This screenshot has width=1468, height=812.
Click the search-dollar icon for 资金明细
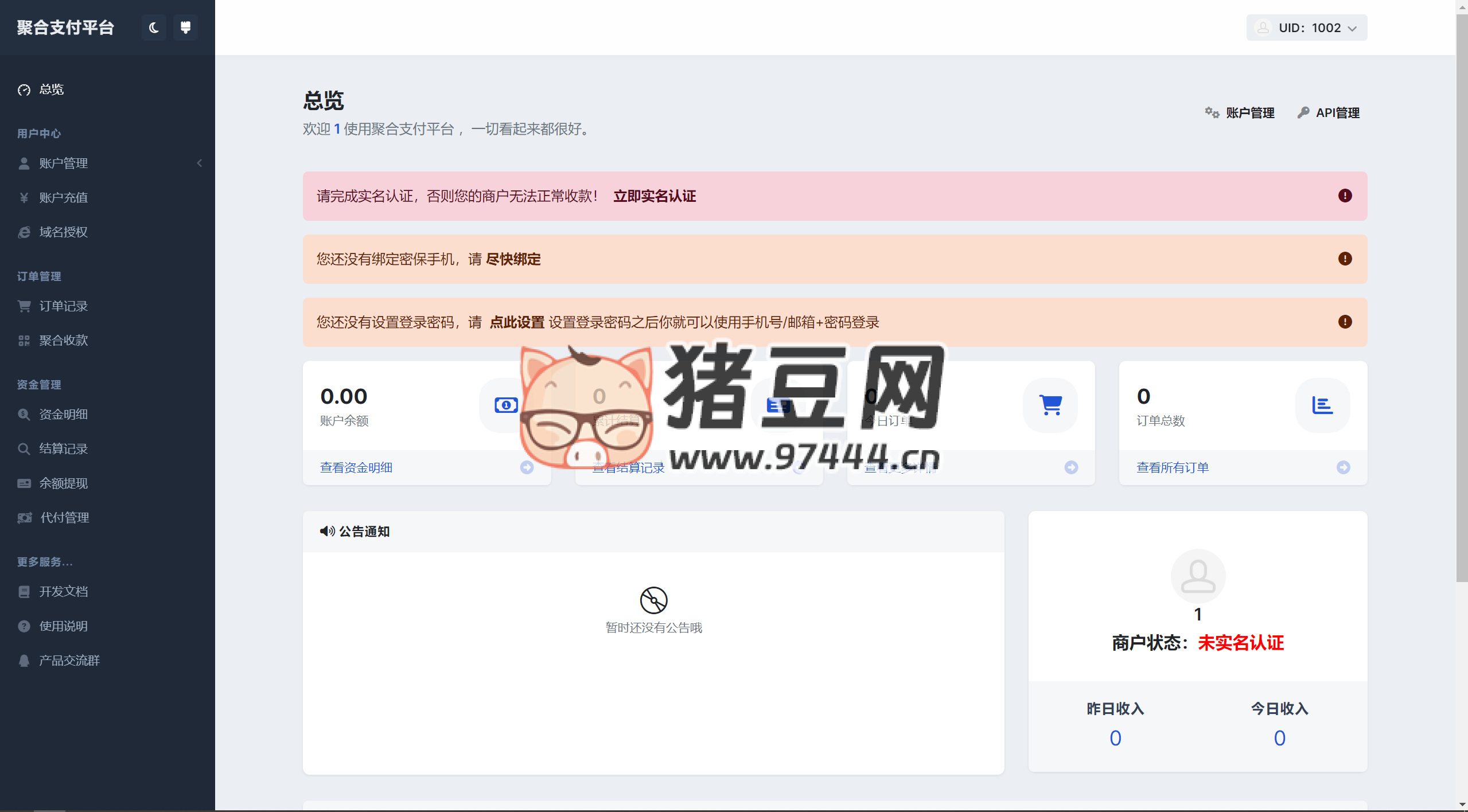point(24,414)
